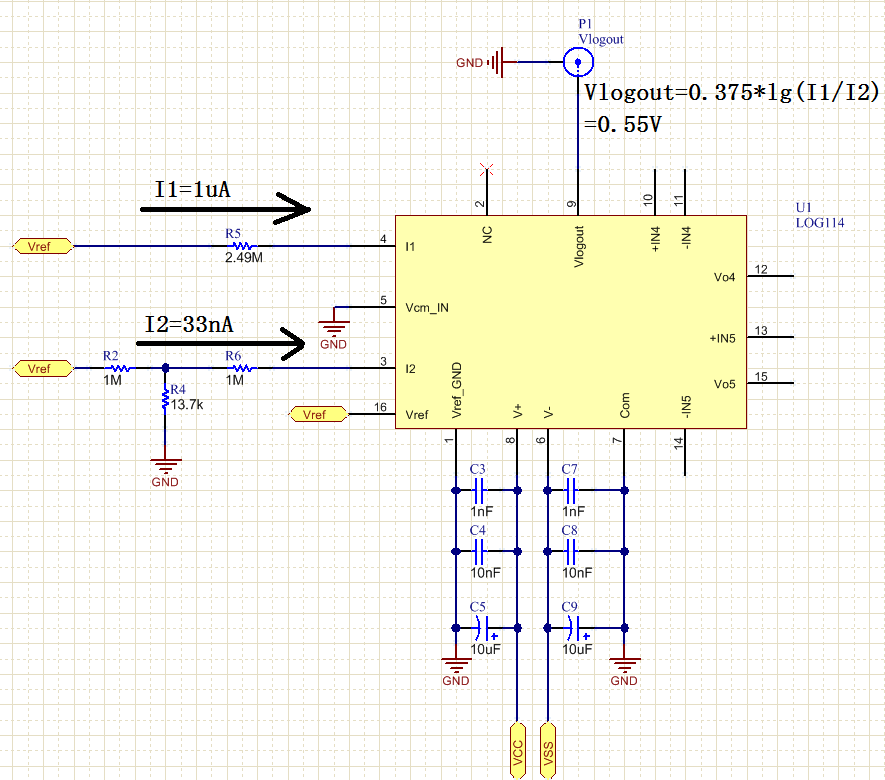Select the red no-connect cross on pin 2
This screenshot has height=780, width=885.
(x=487, y=169)
